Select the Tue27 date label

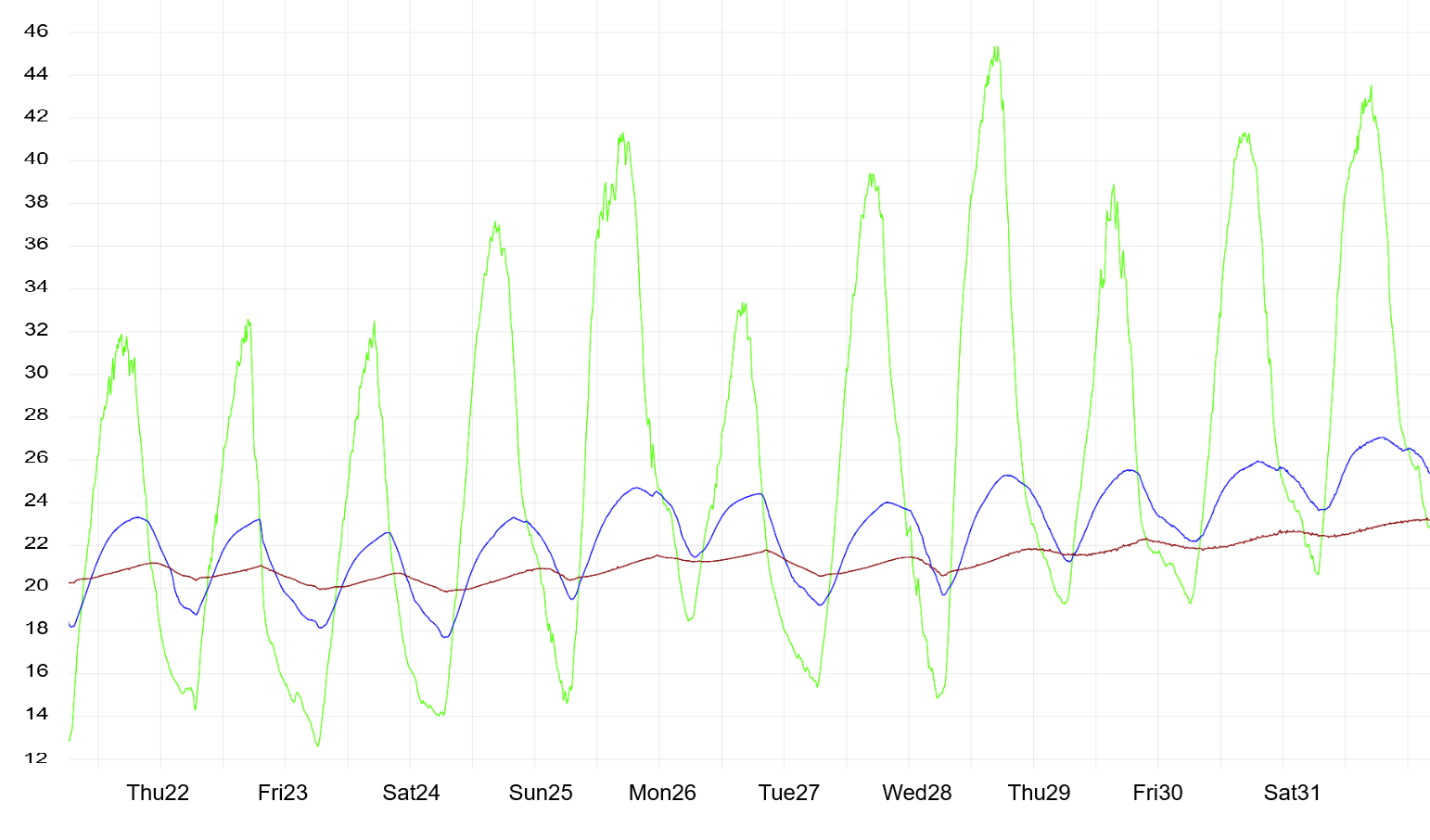789,793
